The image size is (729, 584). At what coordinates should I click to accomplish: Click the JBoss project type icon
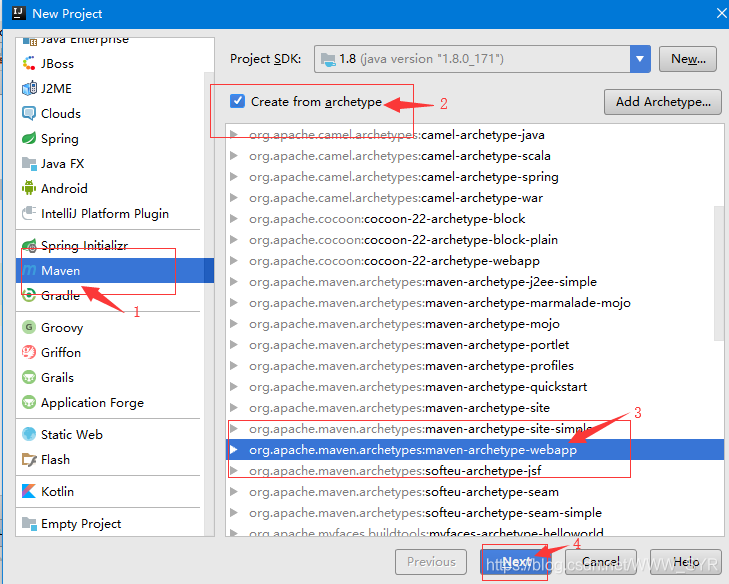point(29,63)
